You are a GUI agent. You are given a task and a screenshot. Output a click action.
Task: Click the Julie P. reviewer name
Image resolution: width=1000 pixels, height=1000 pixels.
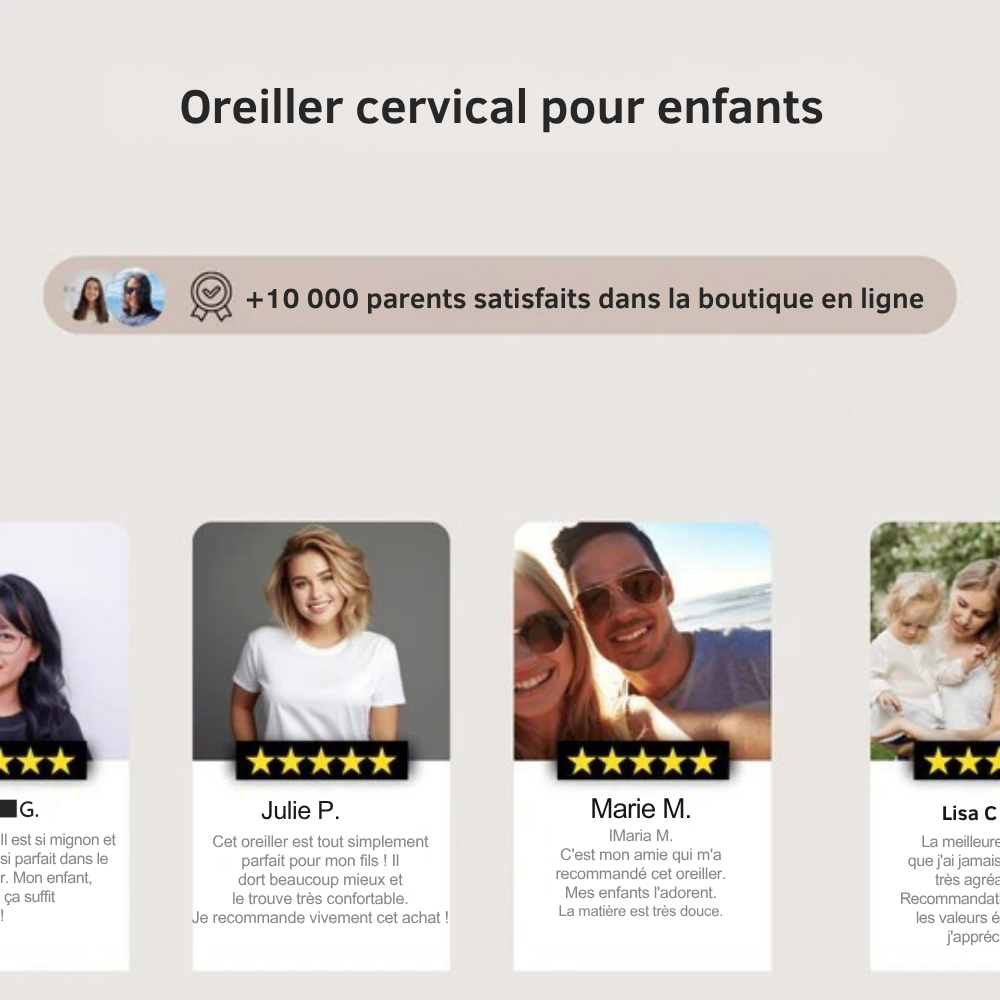pos(300,811)
